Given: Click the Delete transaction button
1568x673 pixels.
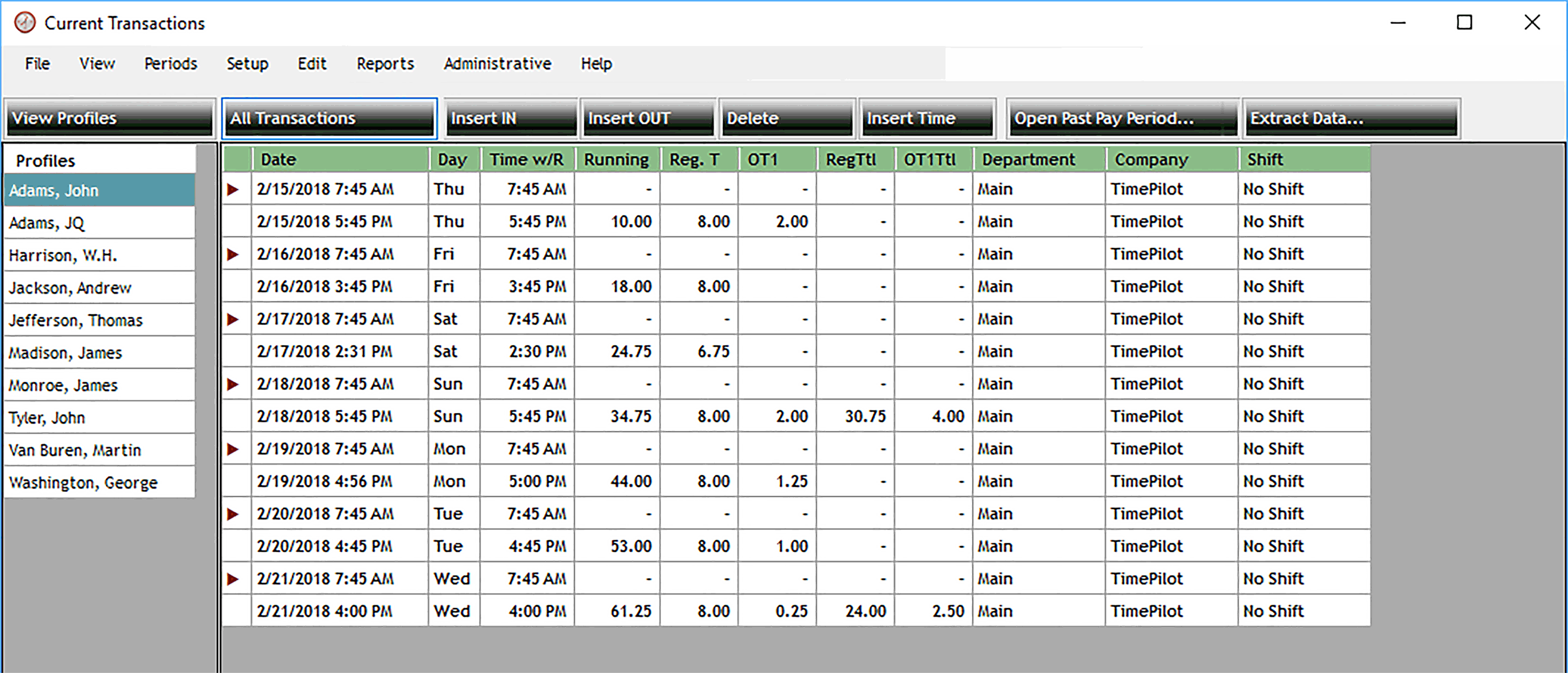Looking at the screenshot, I should point(787,118).
